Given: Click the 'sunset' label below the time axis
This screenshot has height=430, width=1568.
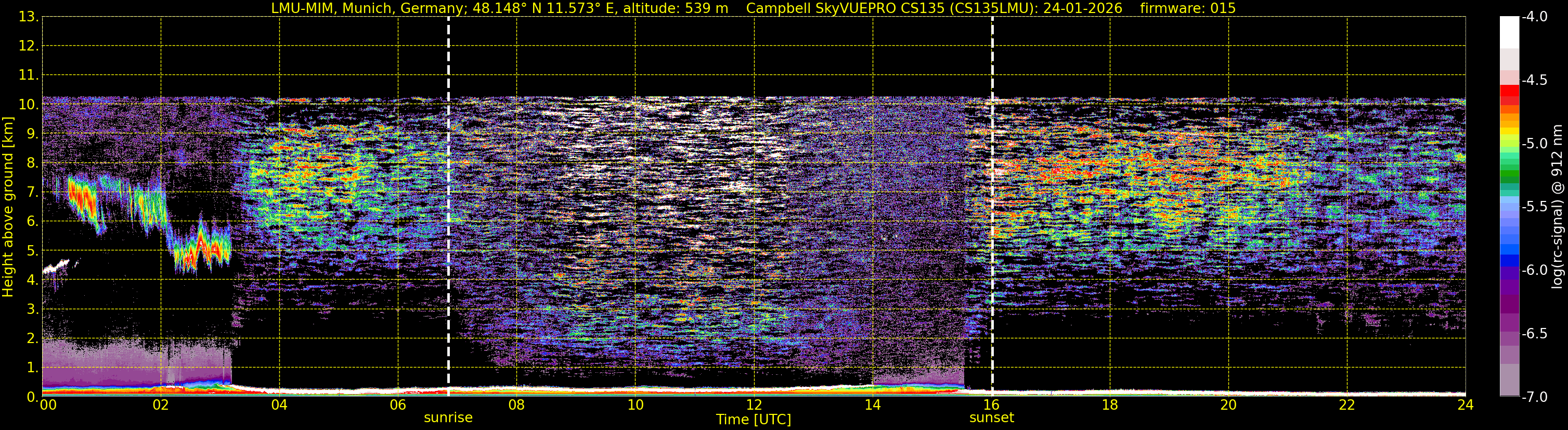Looking at the screenshot, I should [992, 418].
